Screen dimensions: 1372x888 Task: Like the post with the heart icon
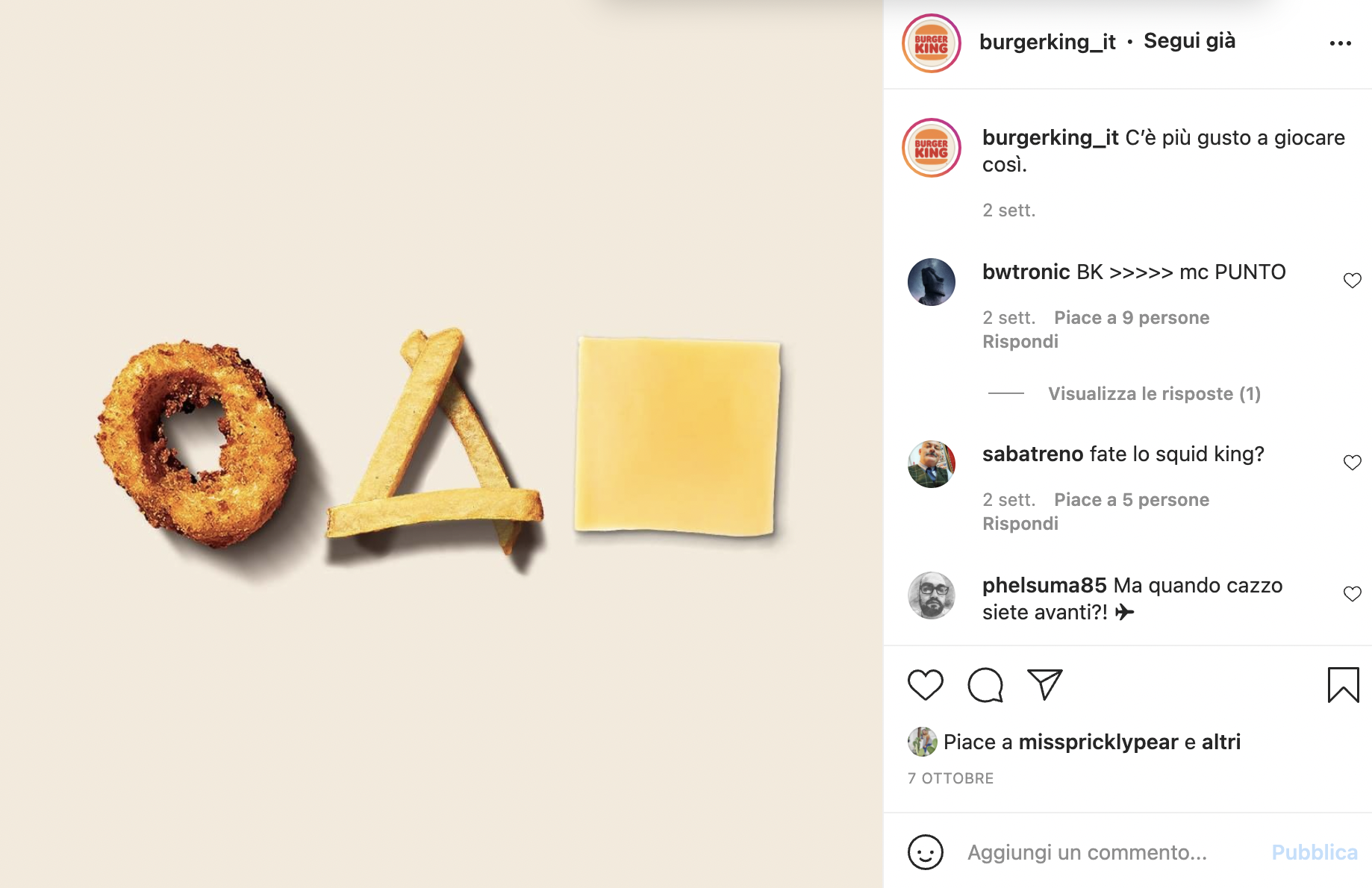tap(925, 684)
